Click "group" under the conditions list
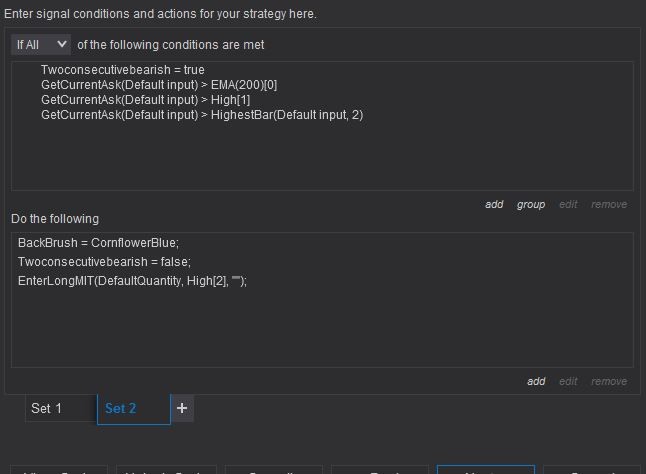 pos(531,205)
